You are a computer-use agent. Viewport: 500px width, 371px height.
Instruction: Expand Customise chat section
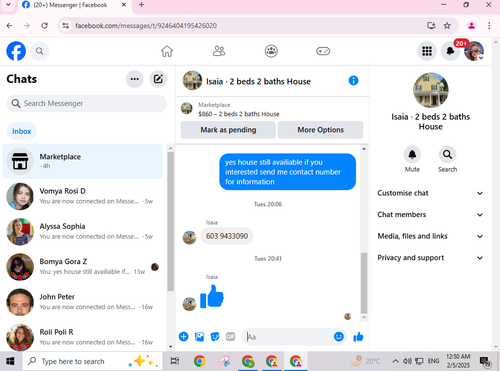click(x=430, y=193)
